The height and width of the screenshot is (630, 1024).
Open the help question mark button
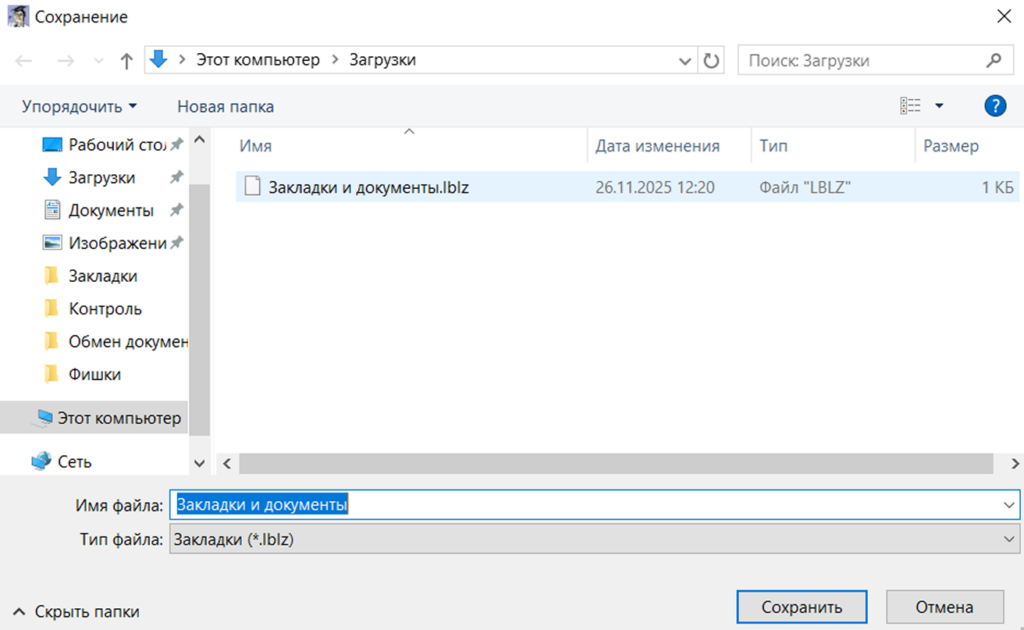(995, 106)
